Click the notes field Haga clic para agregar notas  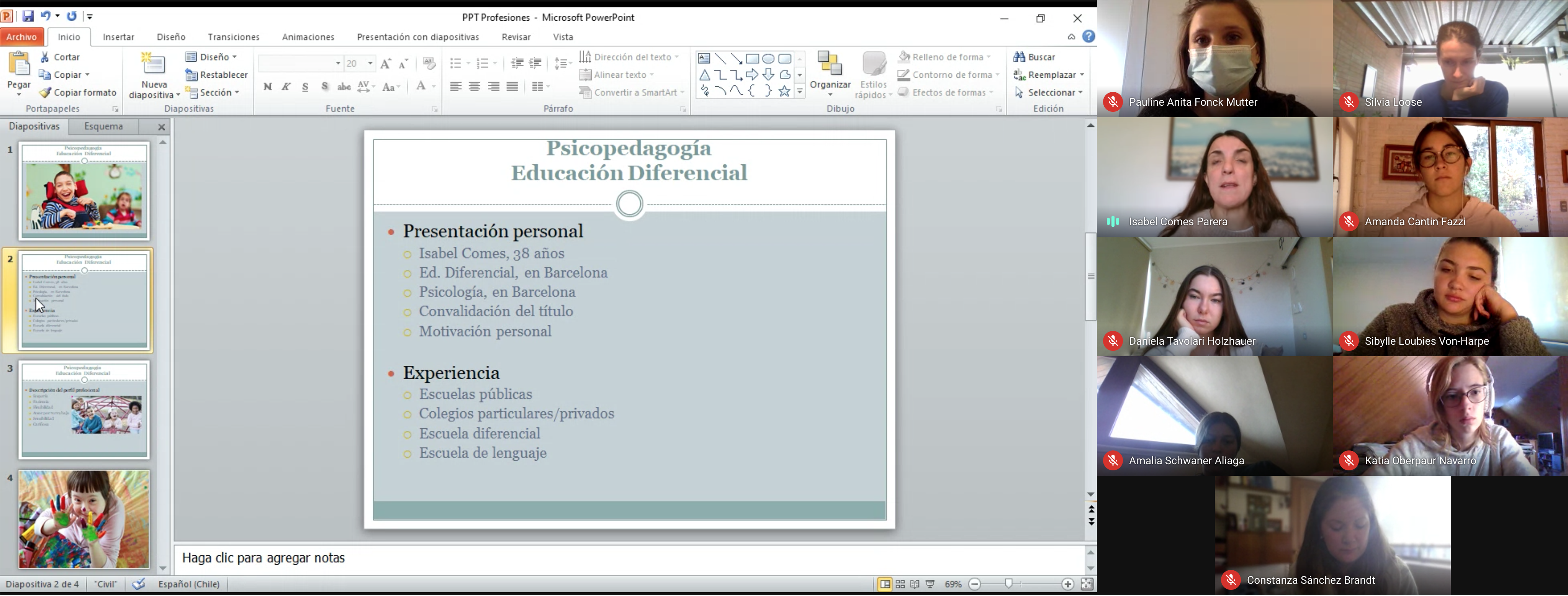[629, 558]
